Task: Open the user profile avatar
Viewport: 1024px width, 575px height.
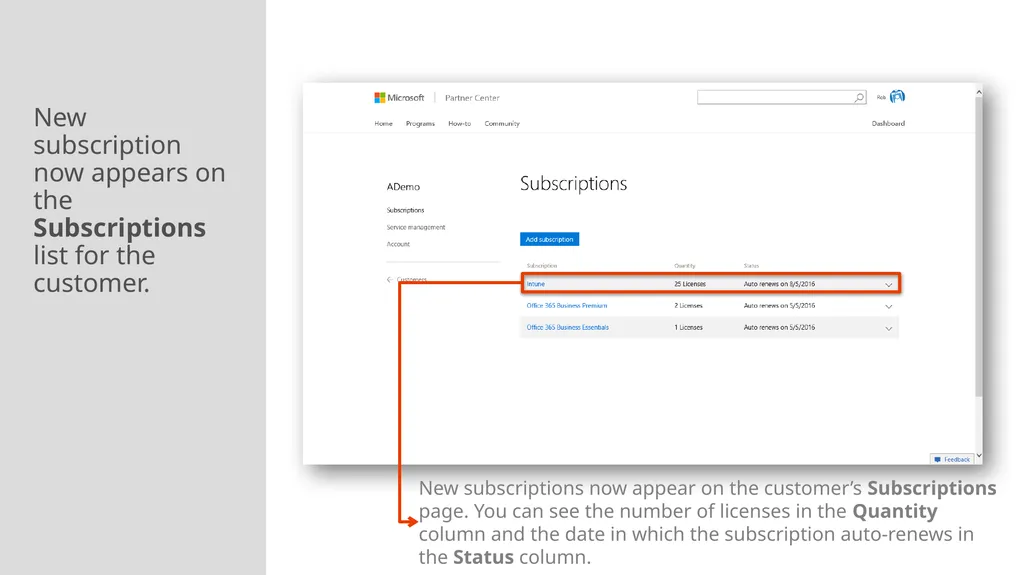Action: pyautogui.click(x=898, y=97)
